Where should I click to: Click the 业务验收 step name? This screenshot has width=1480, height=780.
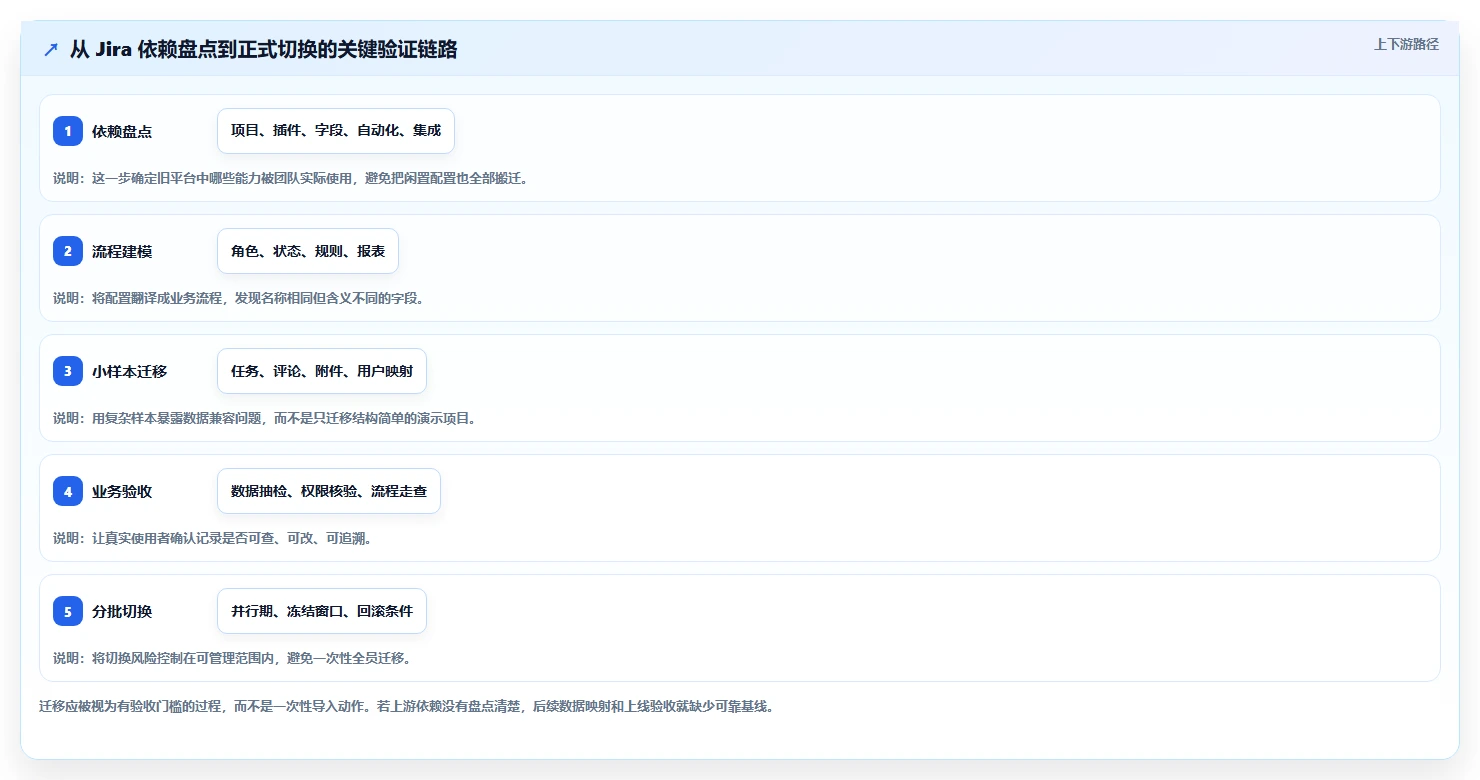coord(122,491)
